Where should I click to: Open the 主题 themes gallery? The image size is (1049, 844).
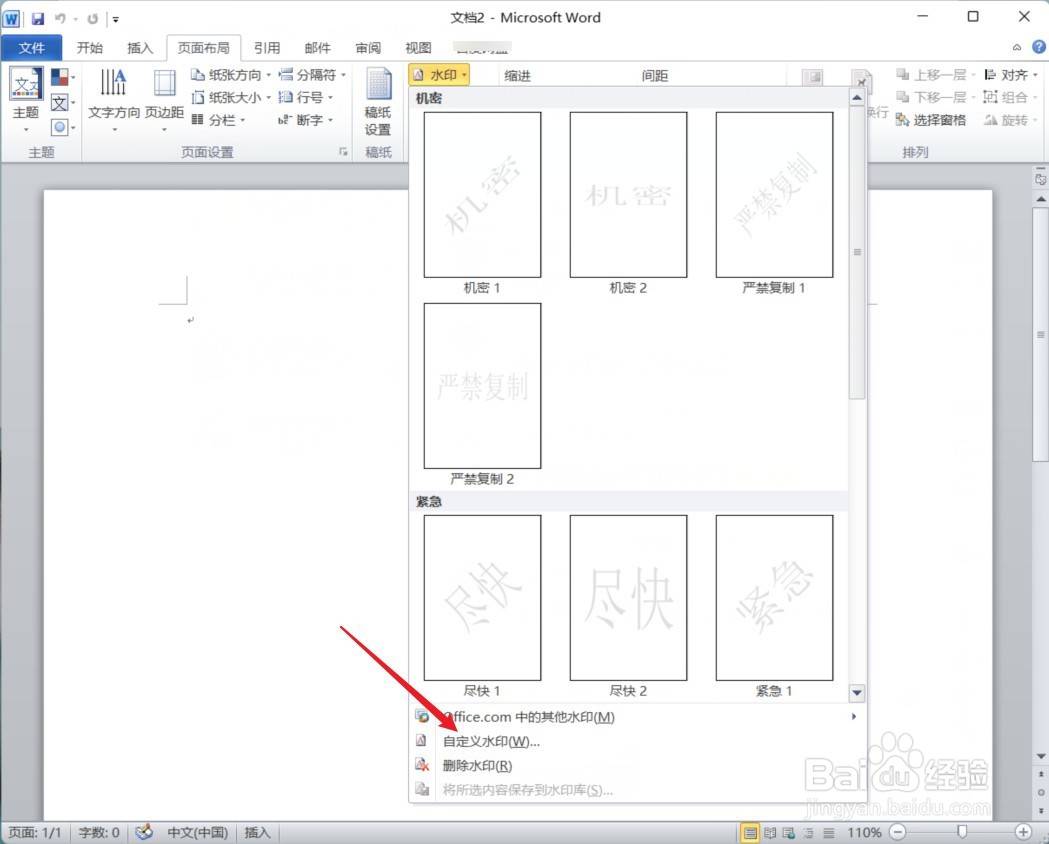coord(26,99)
